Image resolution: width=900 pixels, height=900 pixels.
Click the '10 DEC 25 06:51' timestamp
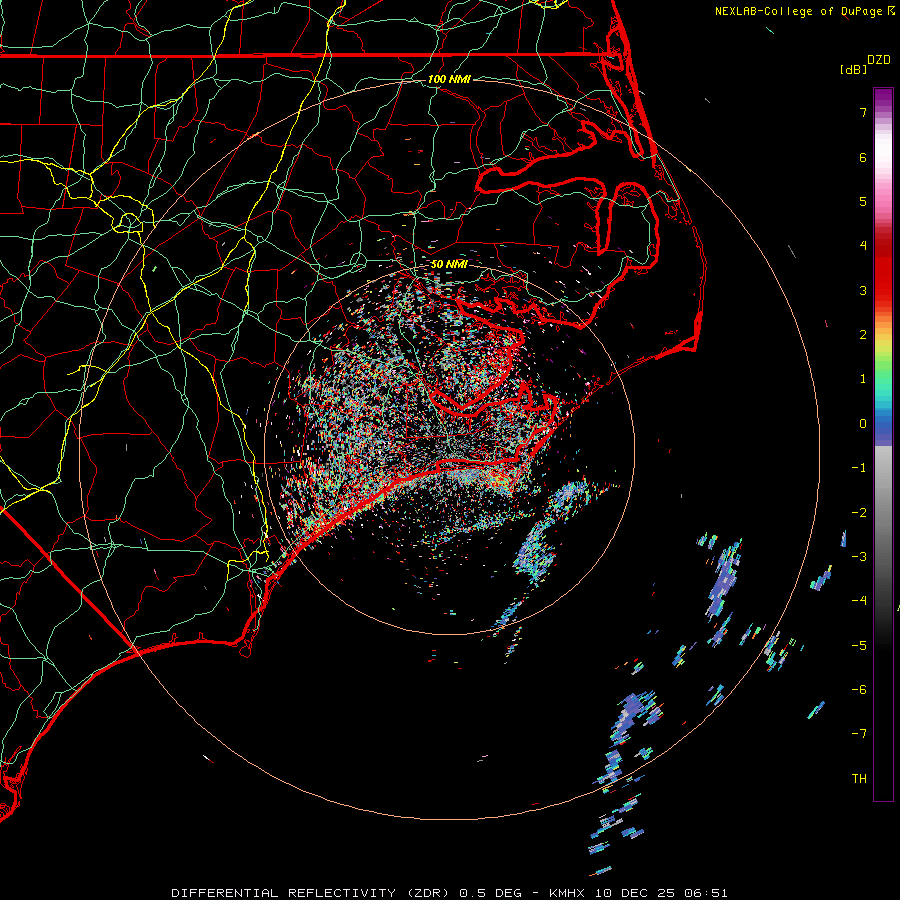pos(662,893)
